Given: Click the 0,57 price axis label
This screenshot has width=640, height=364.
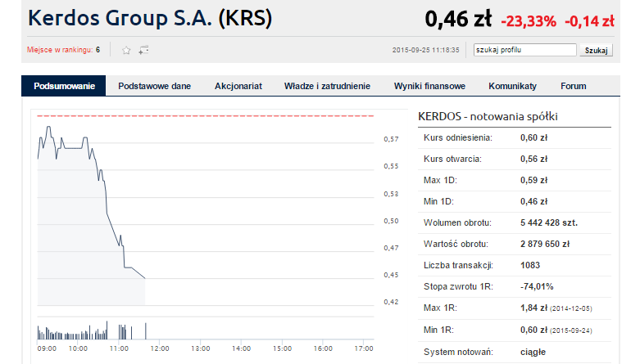Looking at the screenshot, I should [391, 139].
